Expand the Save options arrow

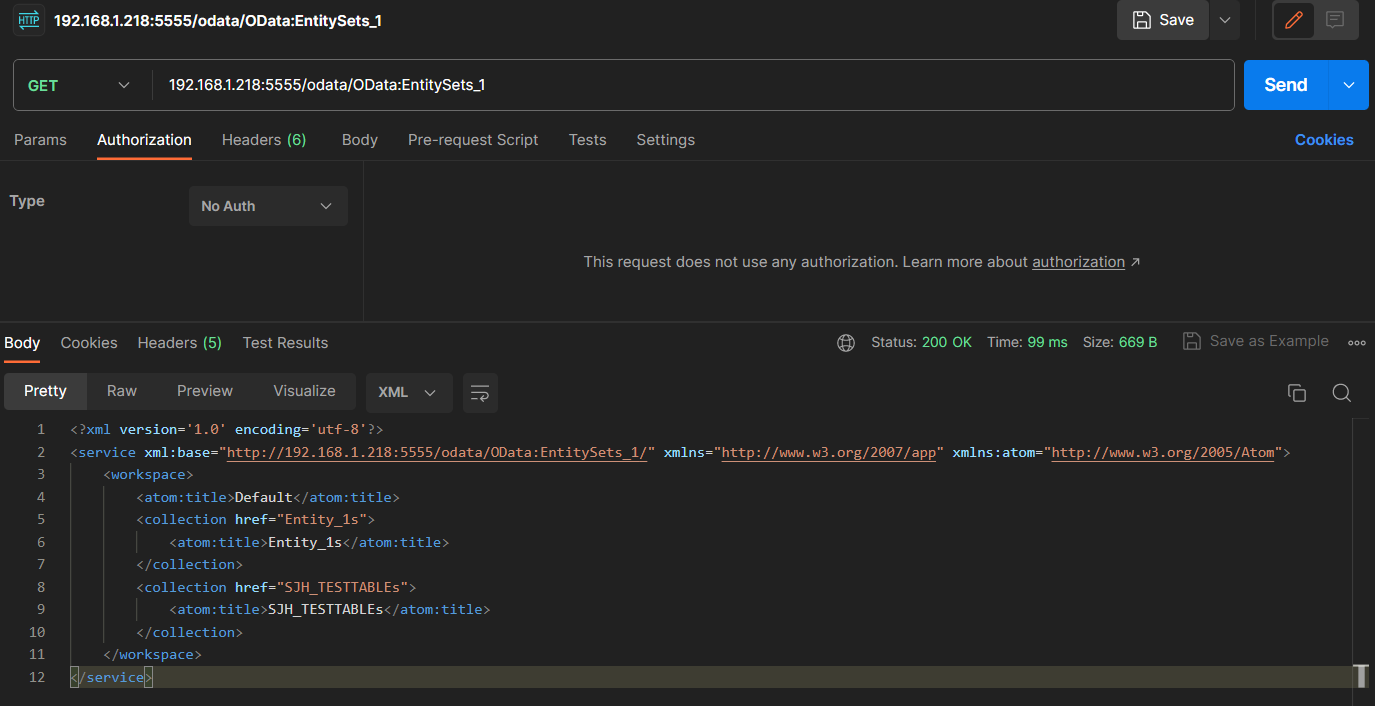(1225, 20)
